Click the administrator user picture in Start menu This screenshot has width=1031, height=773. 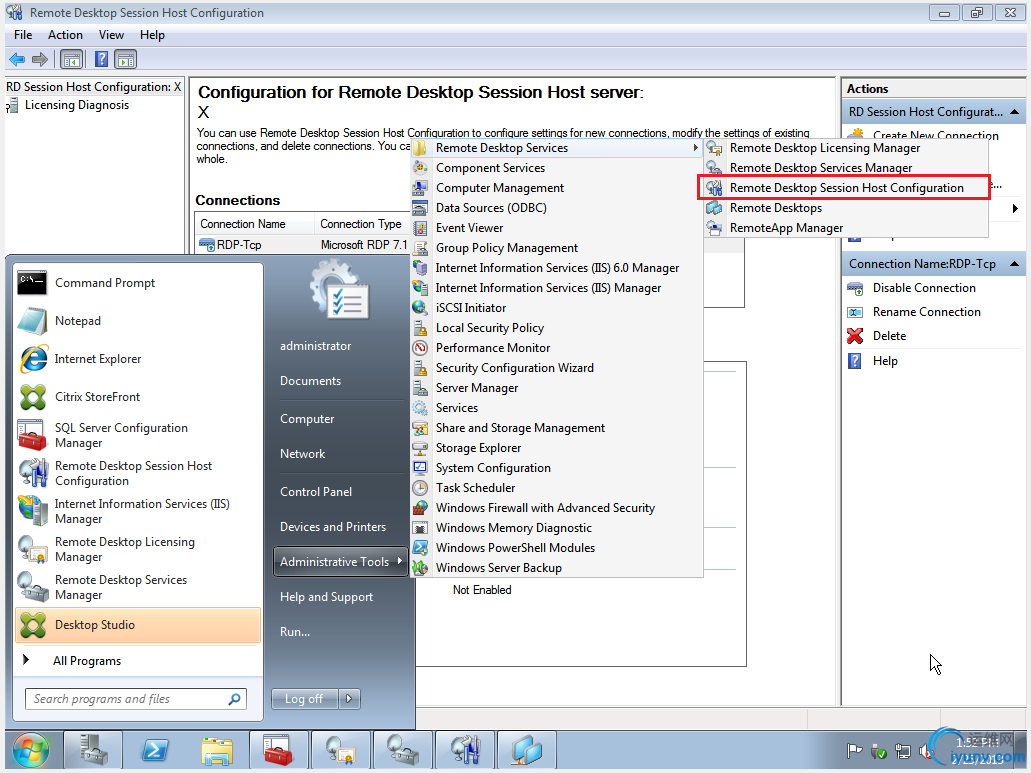[340, 291]
